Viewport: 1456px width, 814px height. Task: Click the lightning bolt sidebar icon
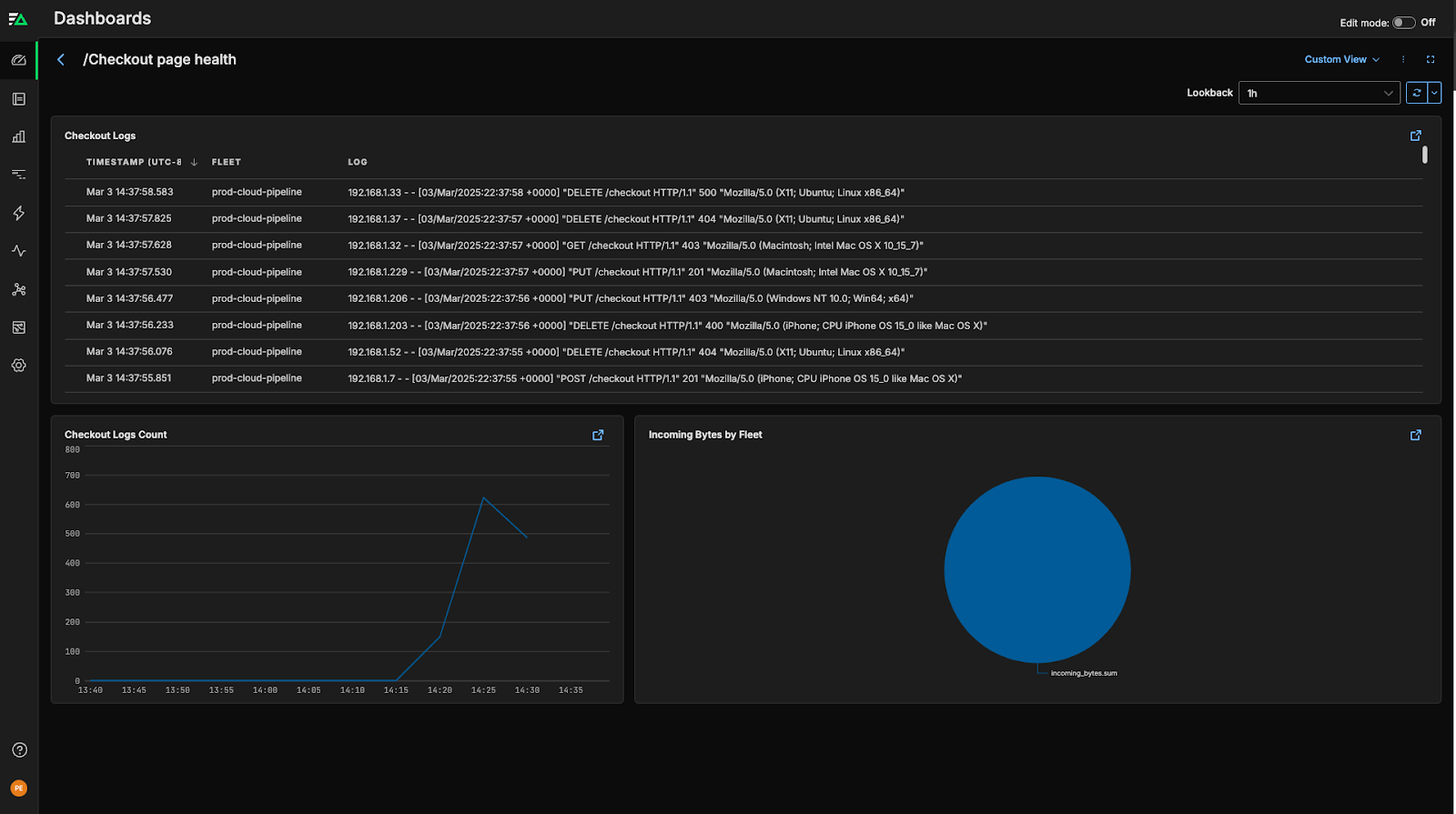point(18,213)
